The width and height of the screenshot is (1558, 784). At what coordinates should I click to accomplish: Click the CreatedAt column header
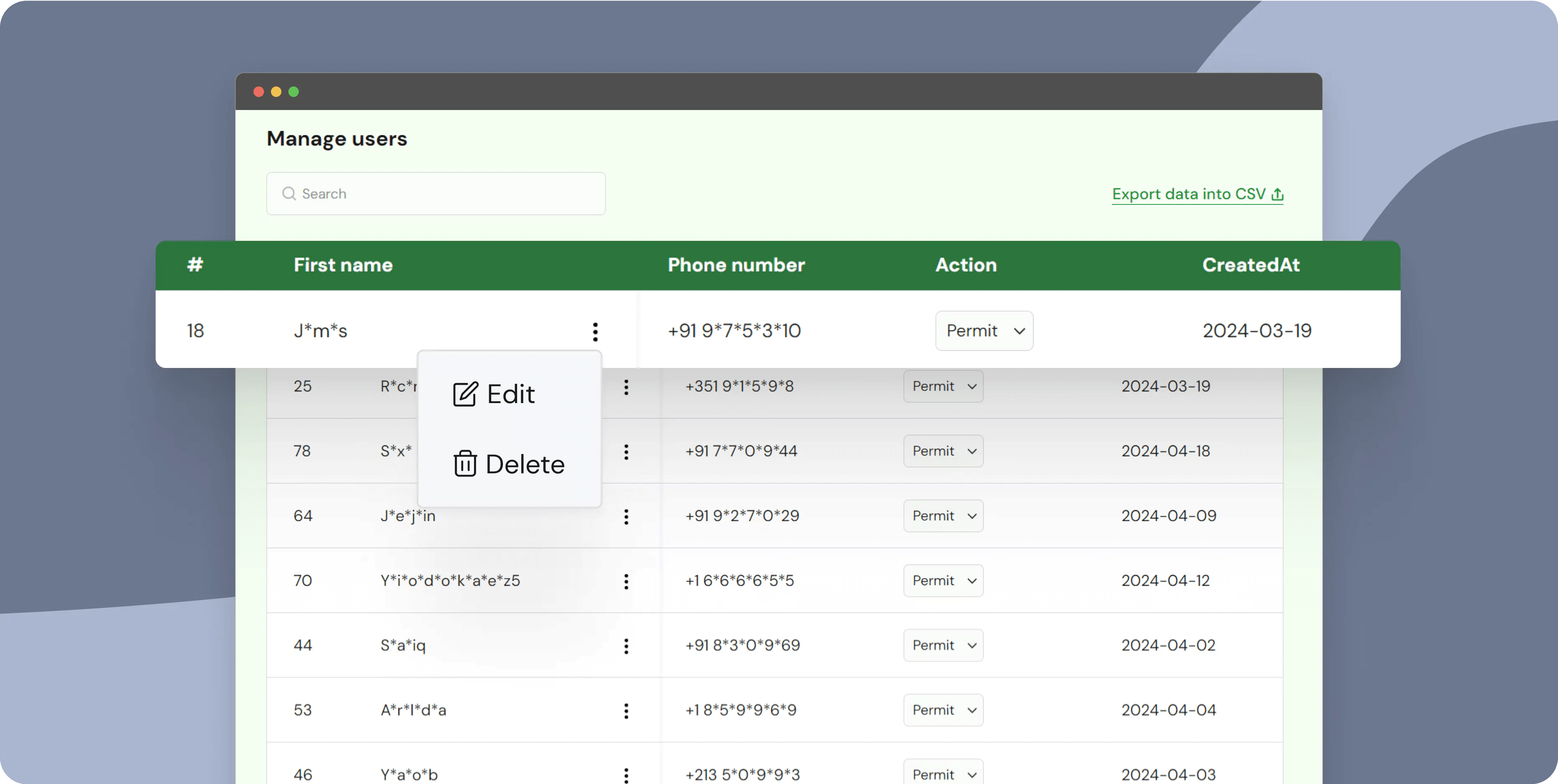[x=1251, y=265]
